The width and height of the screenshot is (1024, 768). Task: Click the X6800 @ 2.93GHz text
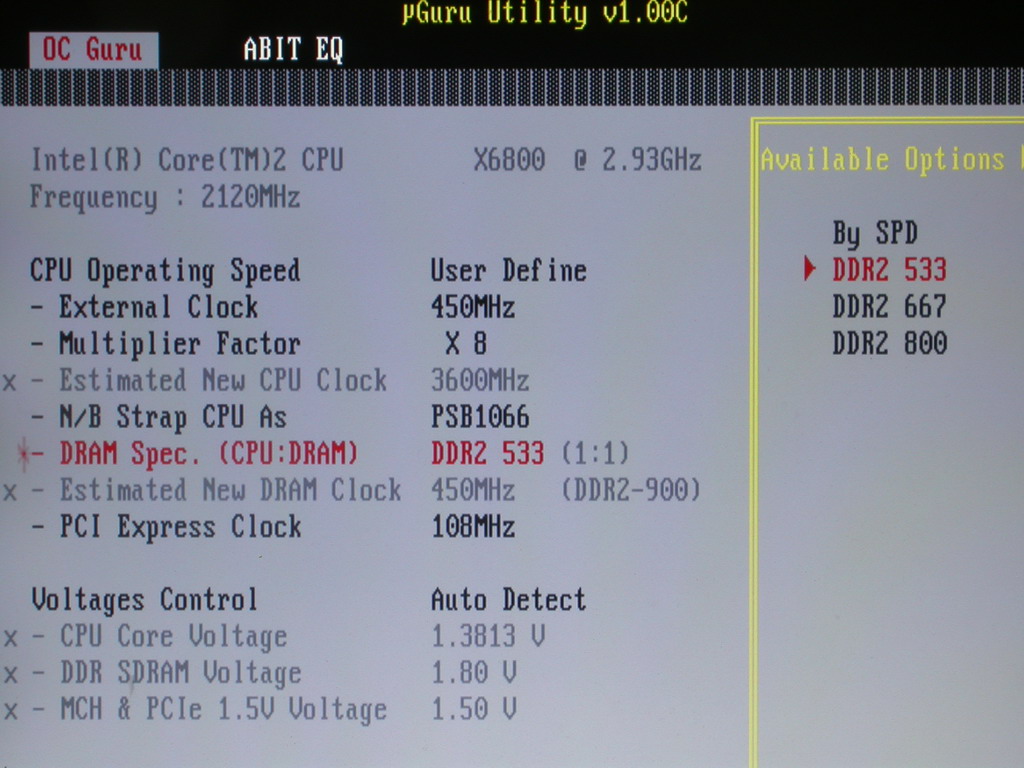[x=587, y=160]
